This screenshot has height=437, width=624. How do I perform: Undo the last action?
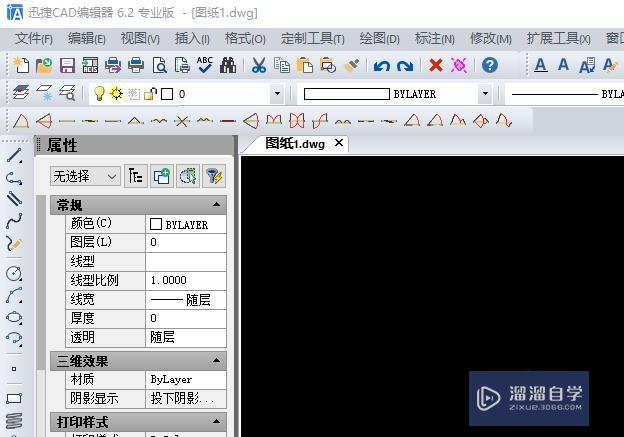coord(382,66)
